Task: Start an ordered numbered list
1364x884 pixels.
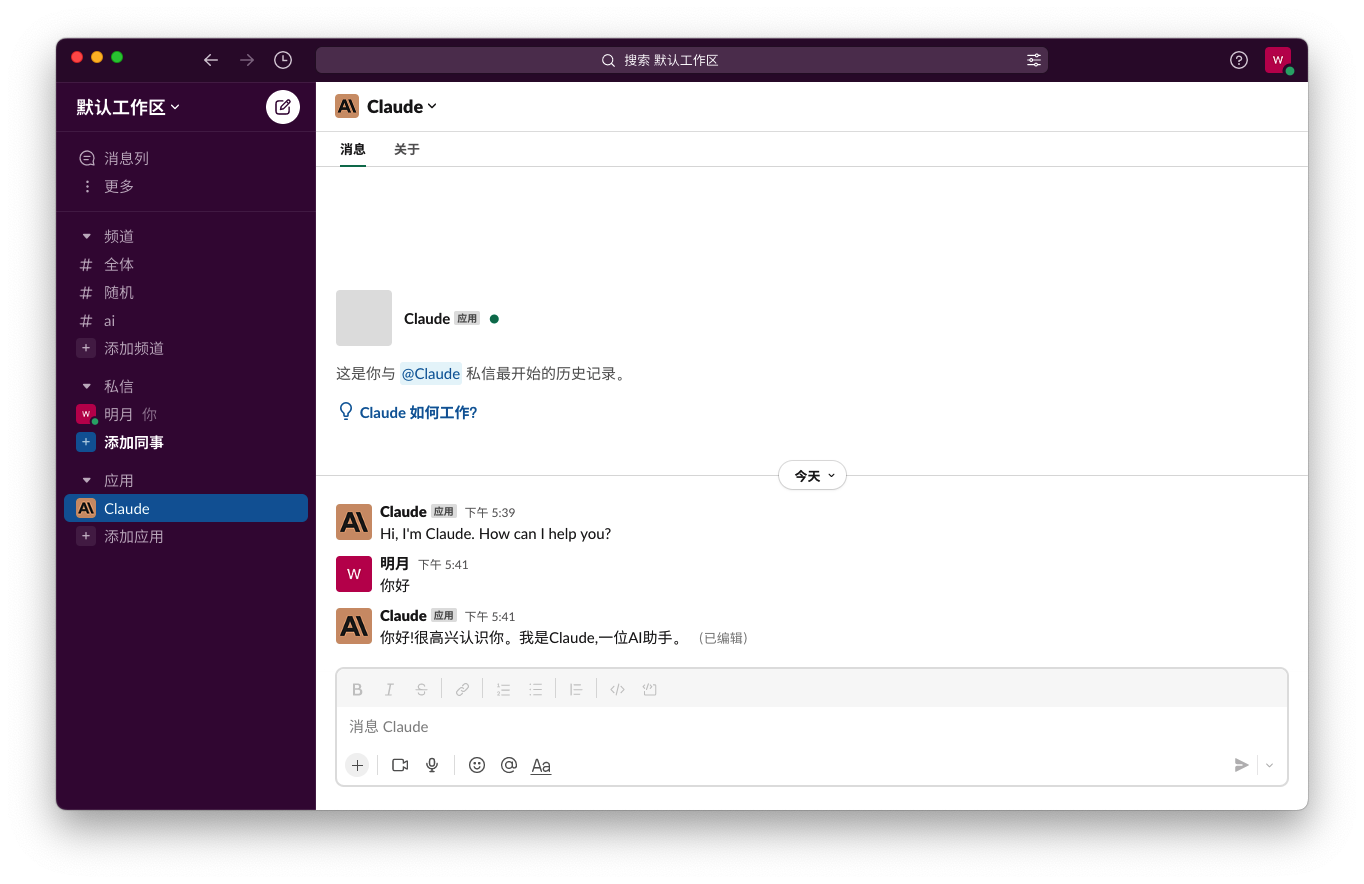Action: [x=503, y=689]
